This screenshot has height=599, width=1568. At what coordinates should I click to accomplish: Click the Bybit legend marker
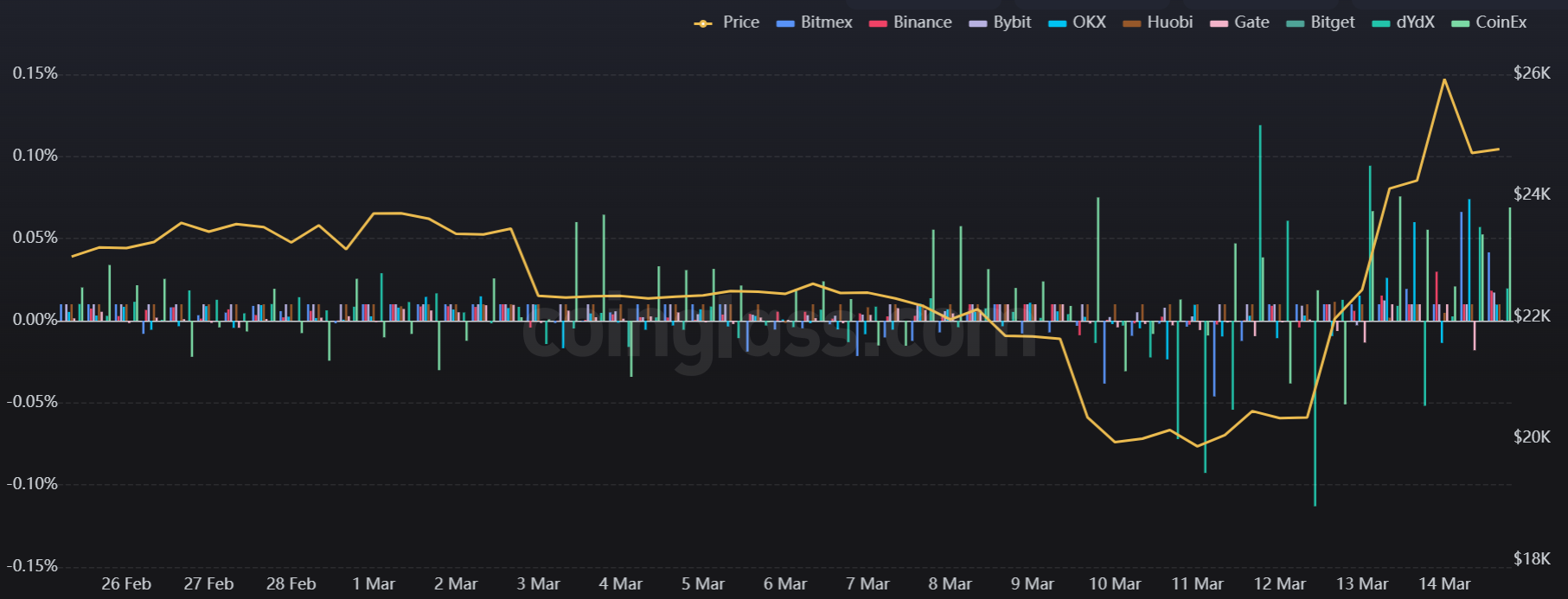(x=978, y=23)
